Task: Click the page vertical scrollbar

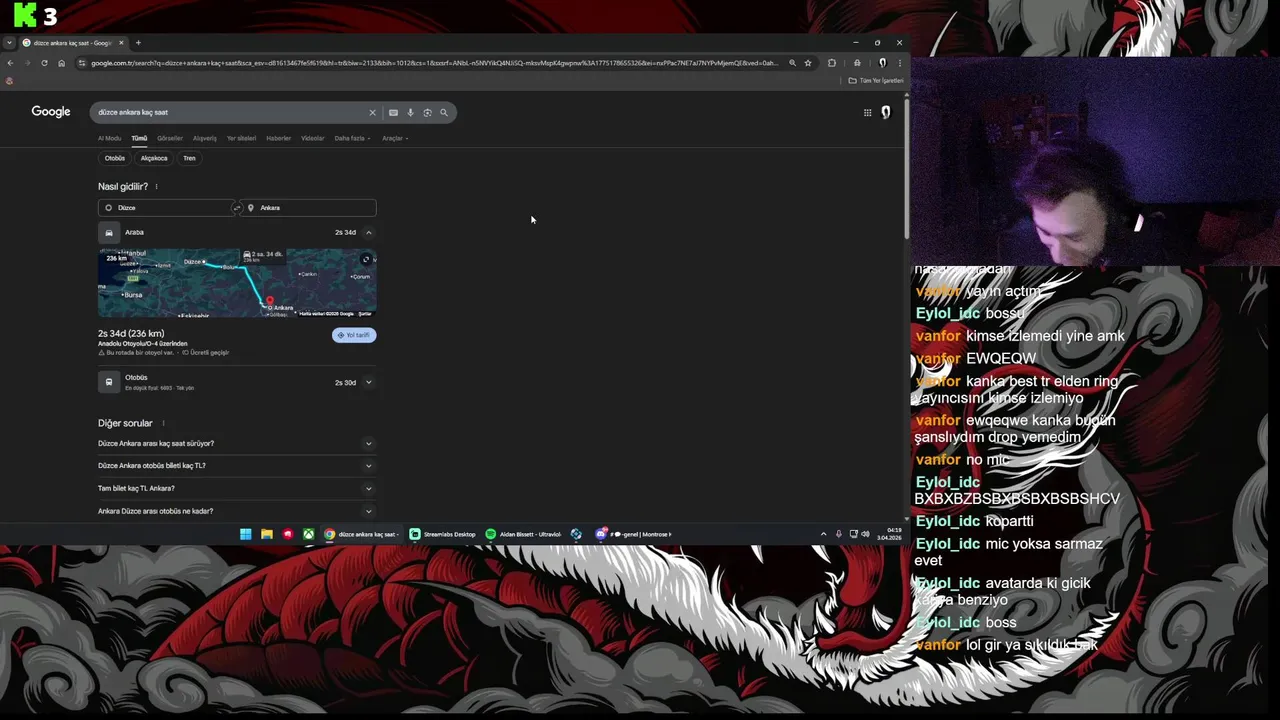Action: pyautogui.click(x=906, y=170)
